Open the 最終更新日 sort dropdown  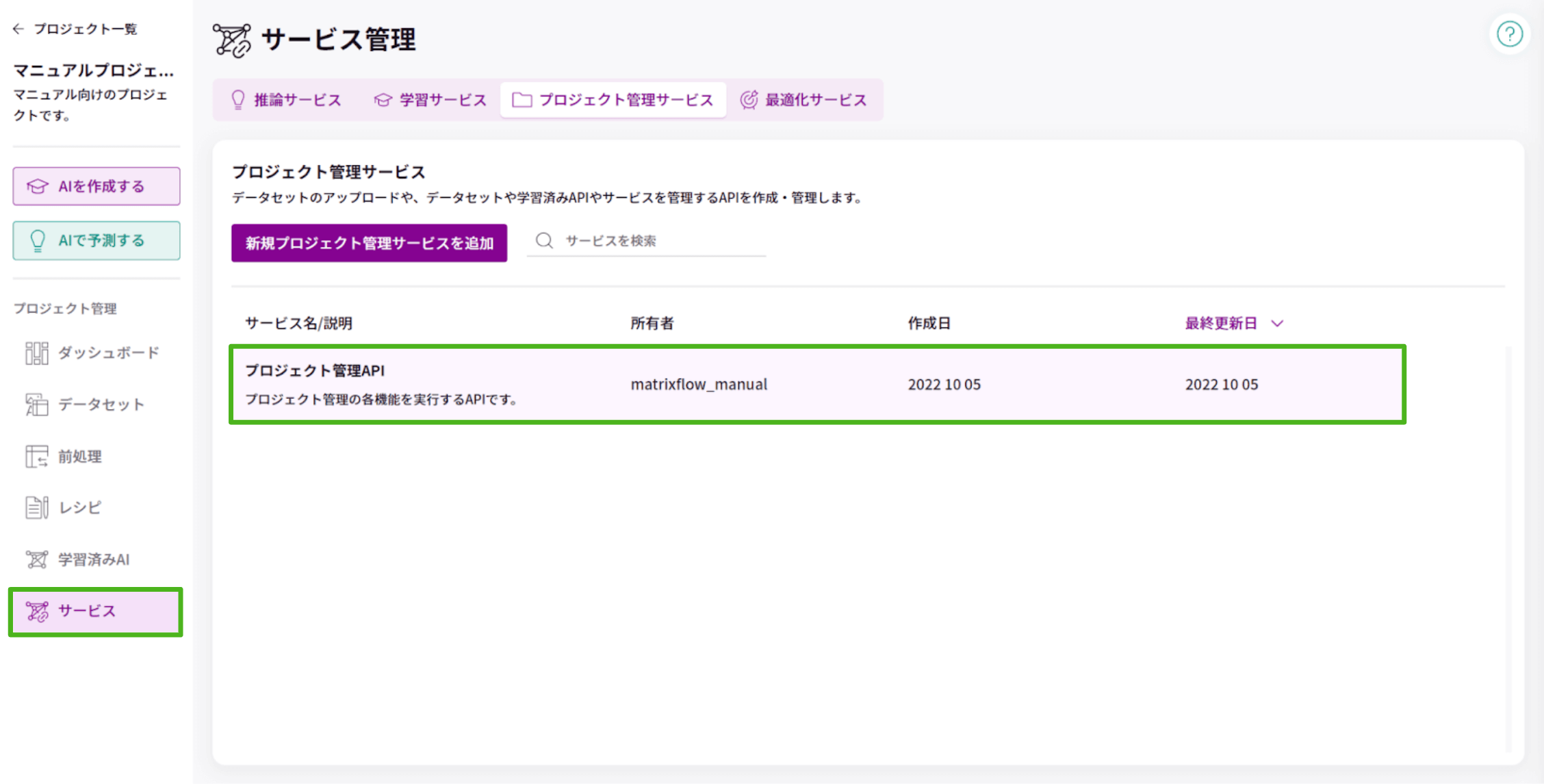pos(1233,323)
